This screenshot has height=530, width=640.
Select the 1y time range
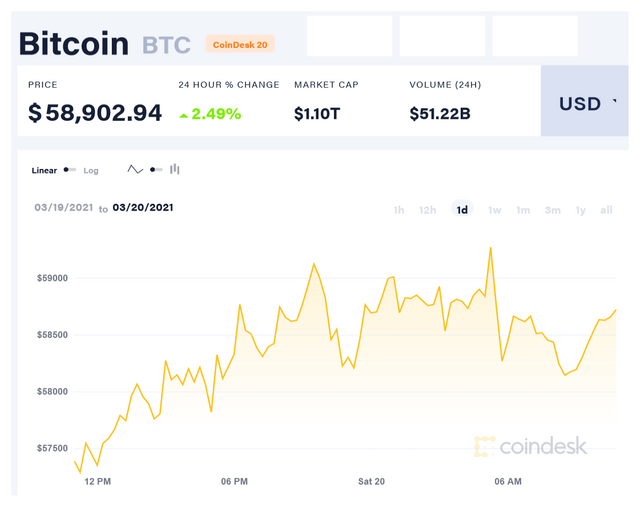pos(580,210)
